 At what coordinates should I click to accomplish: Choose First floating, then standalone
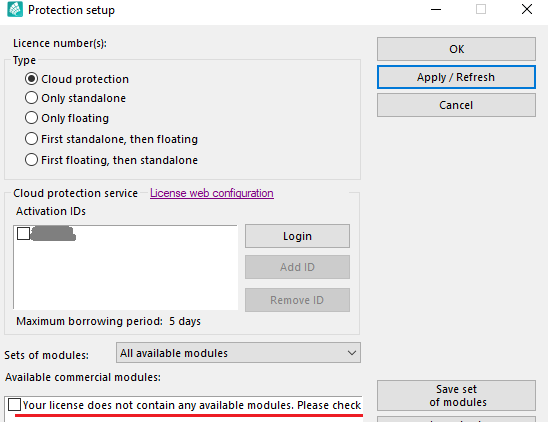(31, 160)
